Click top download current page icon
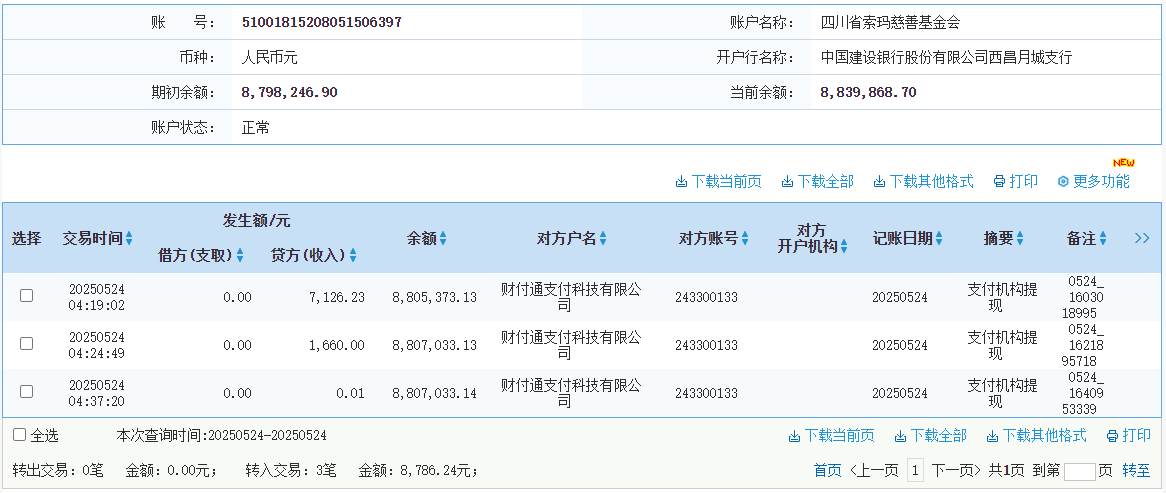Screen dimensions: 1166x493 coord(681,181)
